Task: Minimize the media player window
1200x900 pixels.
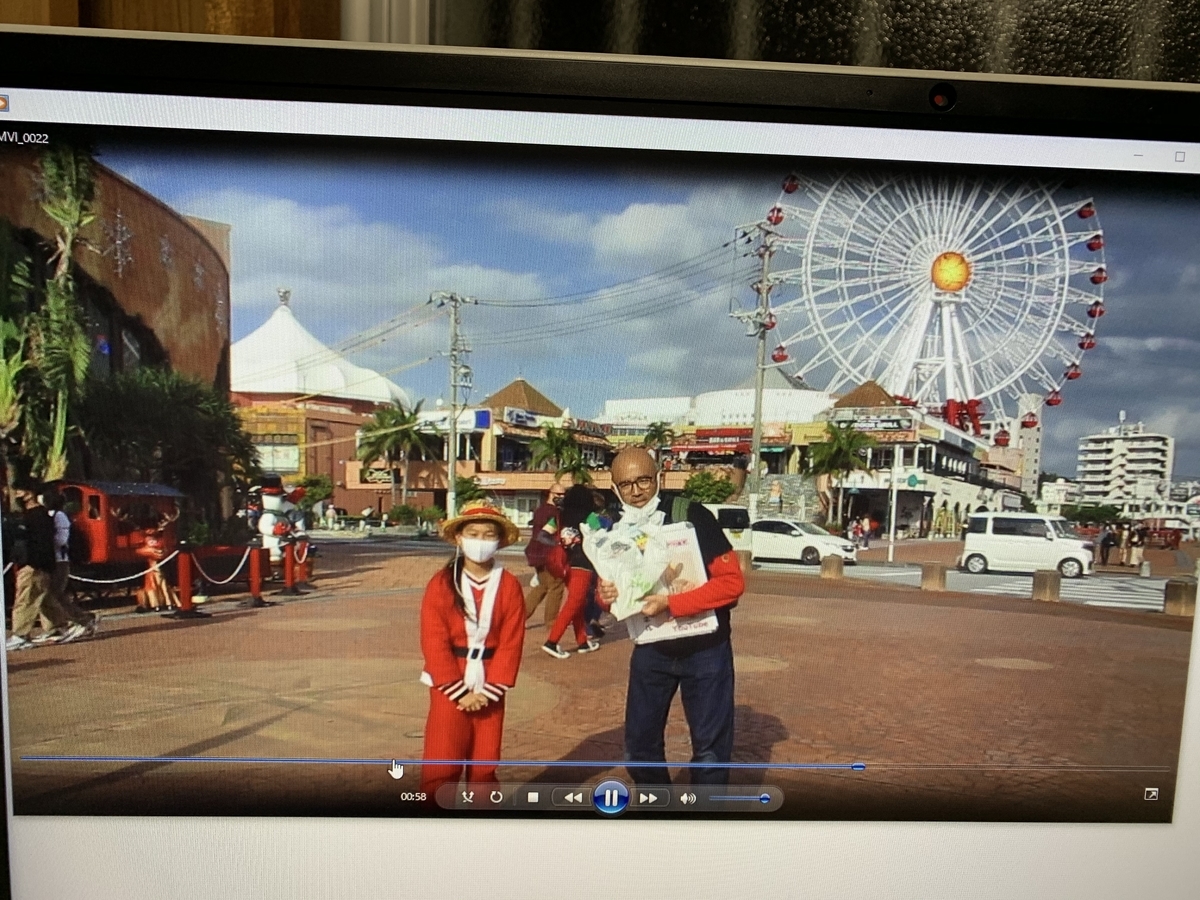Action: (x=1140, y=155)
